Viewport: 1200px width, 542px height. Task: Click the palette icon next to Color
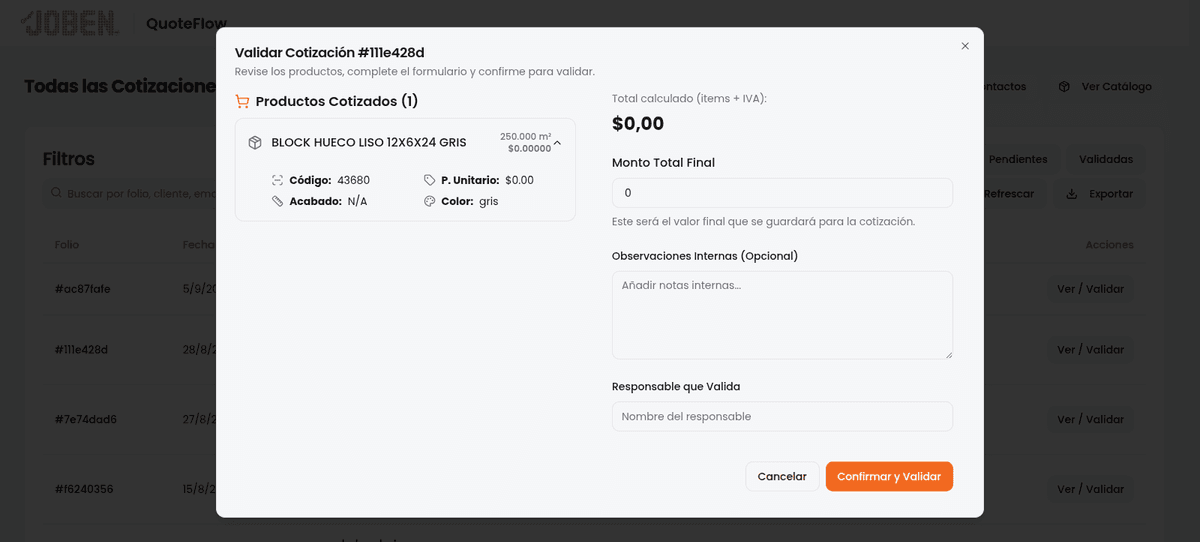[x=430, y=201]
